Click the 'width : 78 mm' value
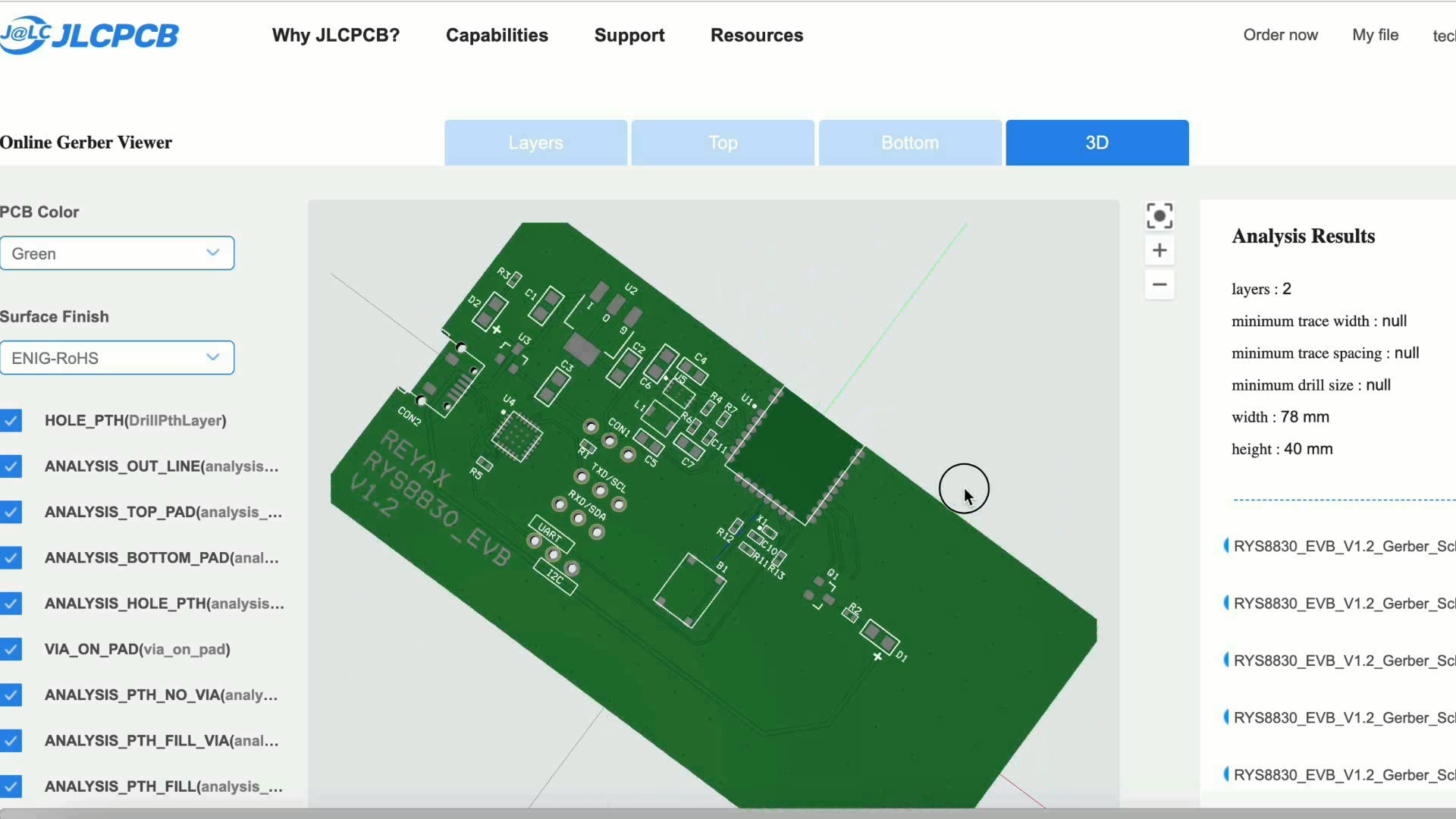Viewport: 1456px width, 819px height. click(x=1280, y=417)
